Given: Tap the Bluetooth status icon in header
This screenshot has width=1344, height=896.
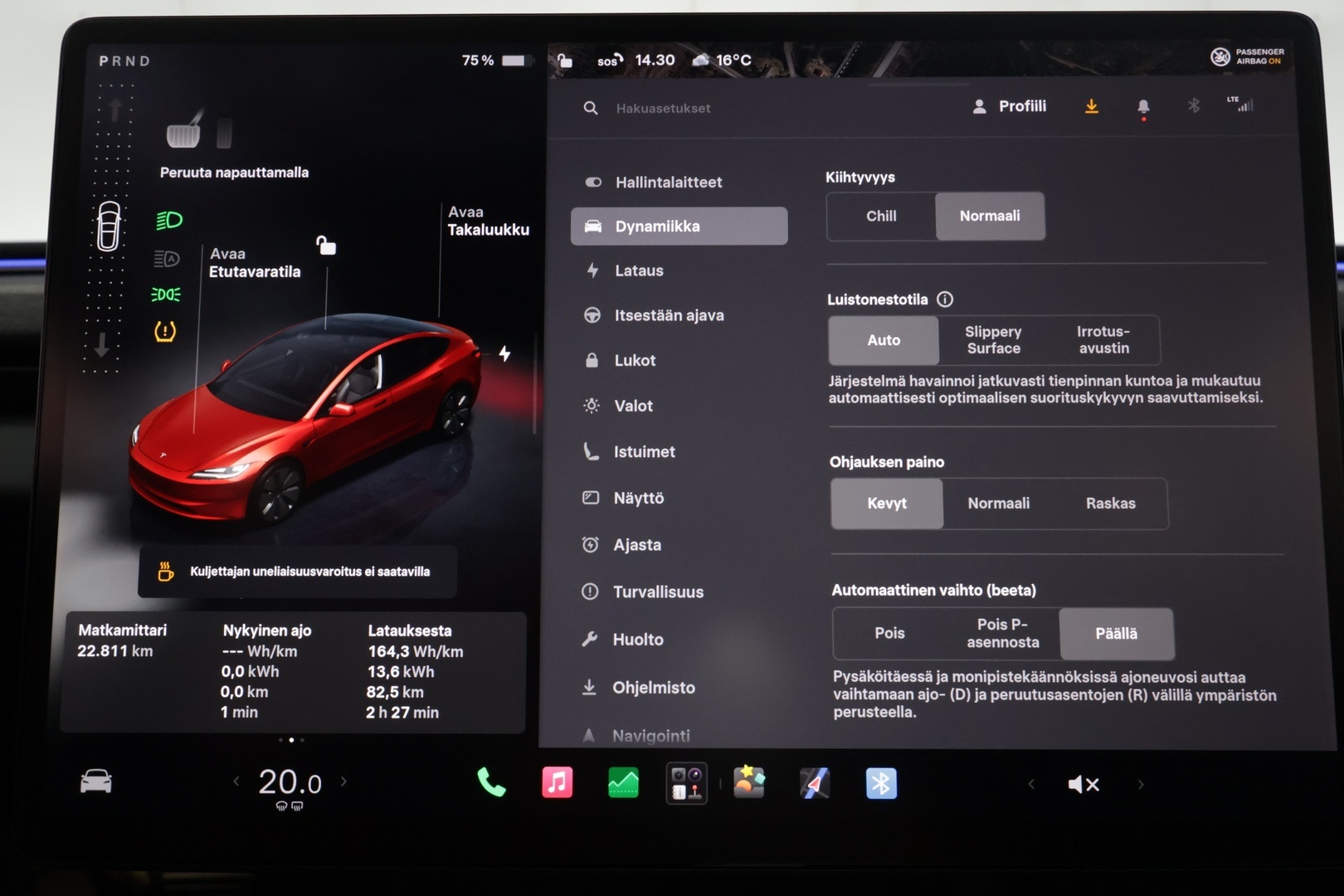Looking at the screenshot, I should [1194, 105].
